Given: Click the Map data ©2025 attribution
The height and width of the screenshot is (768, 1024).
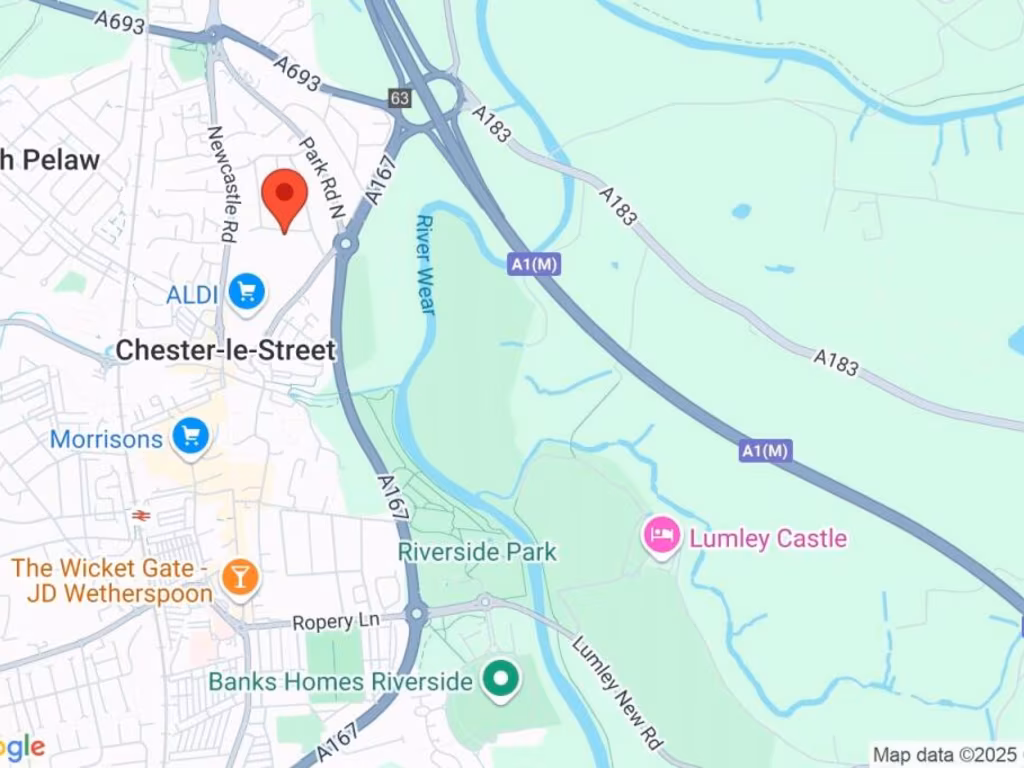Looking at the screenshot, I should click(x=945, y=755).
